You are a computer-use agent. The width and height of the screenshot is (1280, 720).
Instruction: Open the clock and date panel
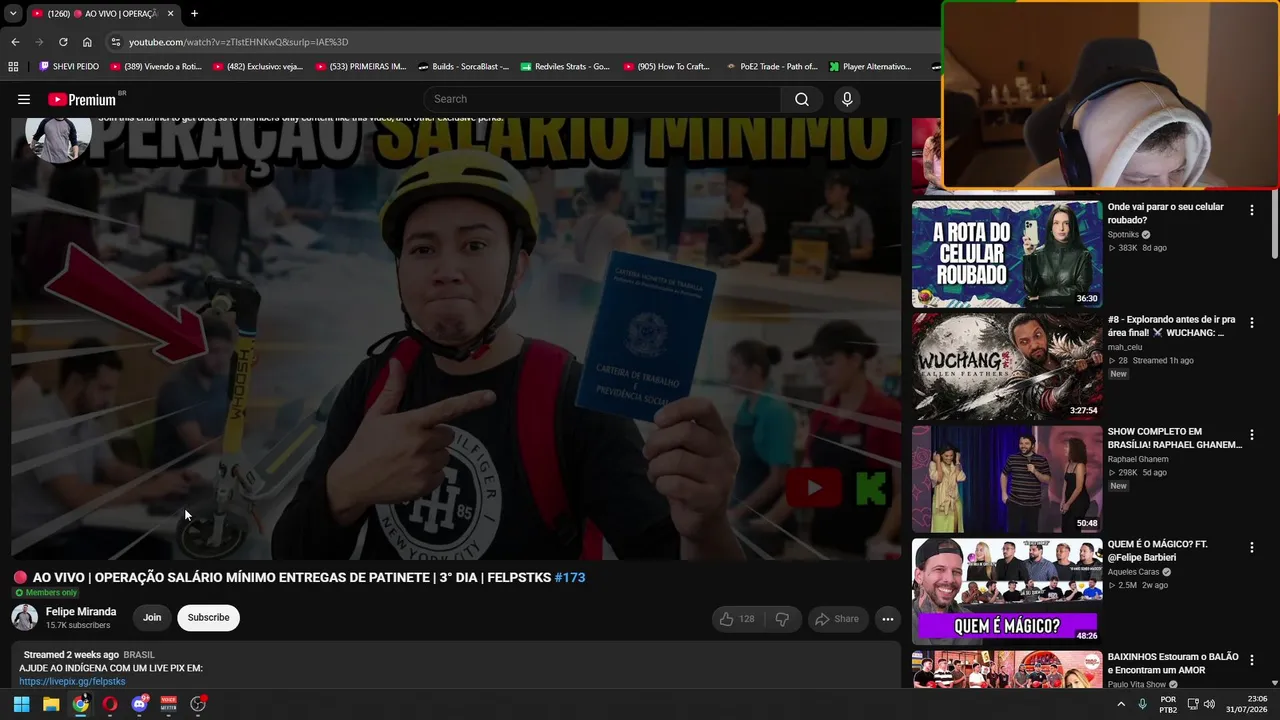coord(1248,704)
